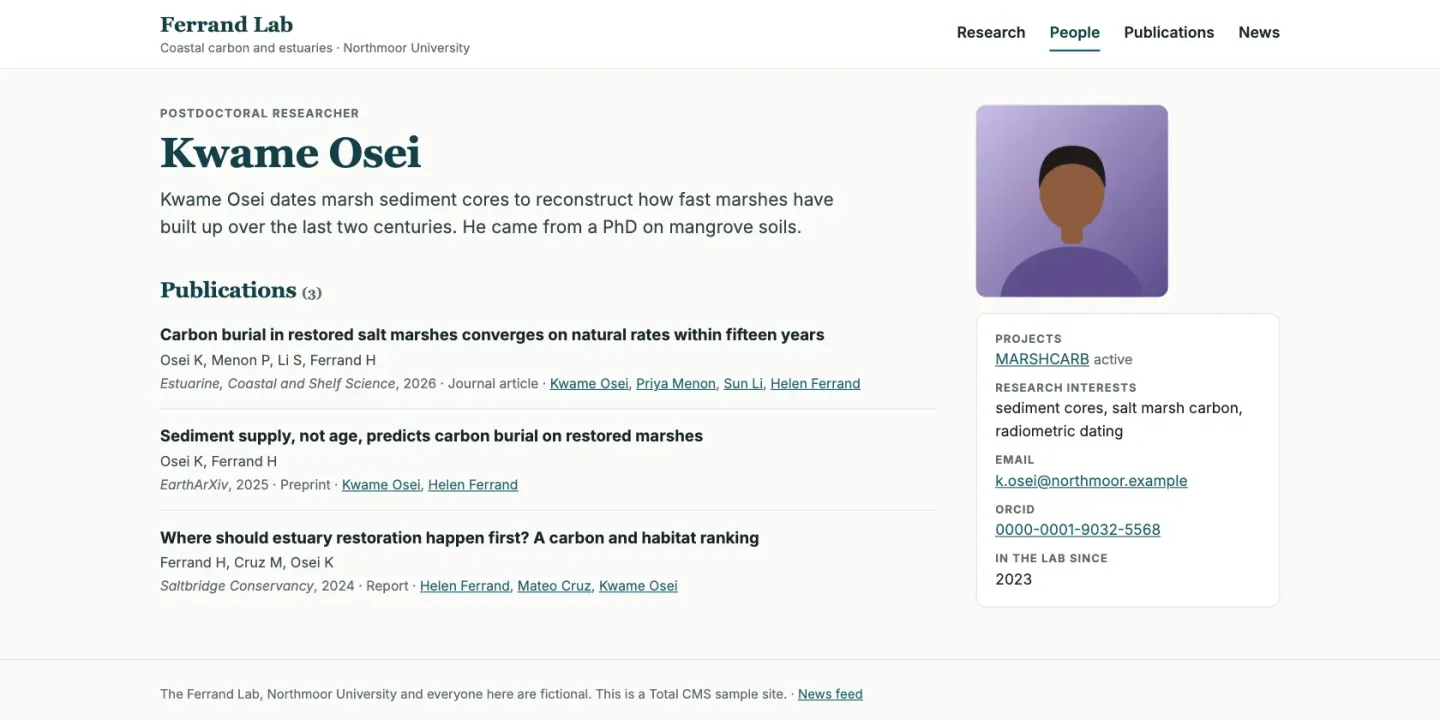The height and width of the screenshot is (720, 1440).
Task: Click the 'EarthArXiv' source text
Action: coord(194,485)
